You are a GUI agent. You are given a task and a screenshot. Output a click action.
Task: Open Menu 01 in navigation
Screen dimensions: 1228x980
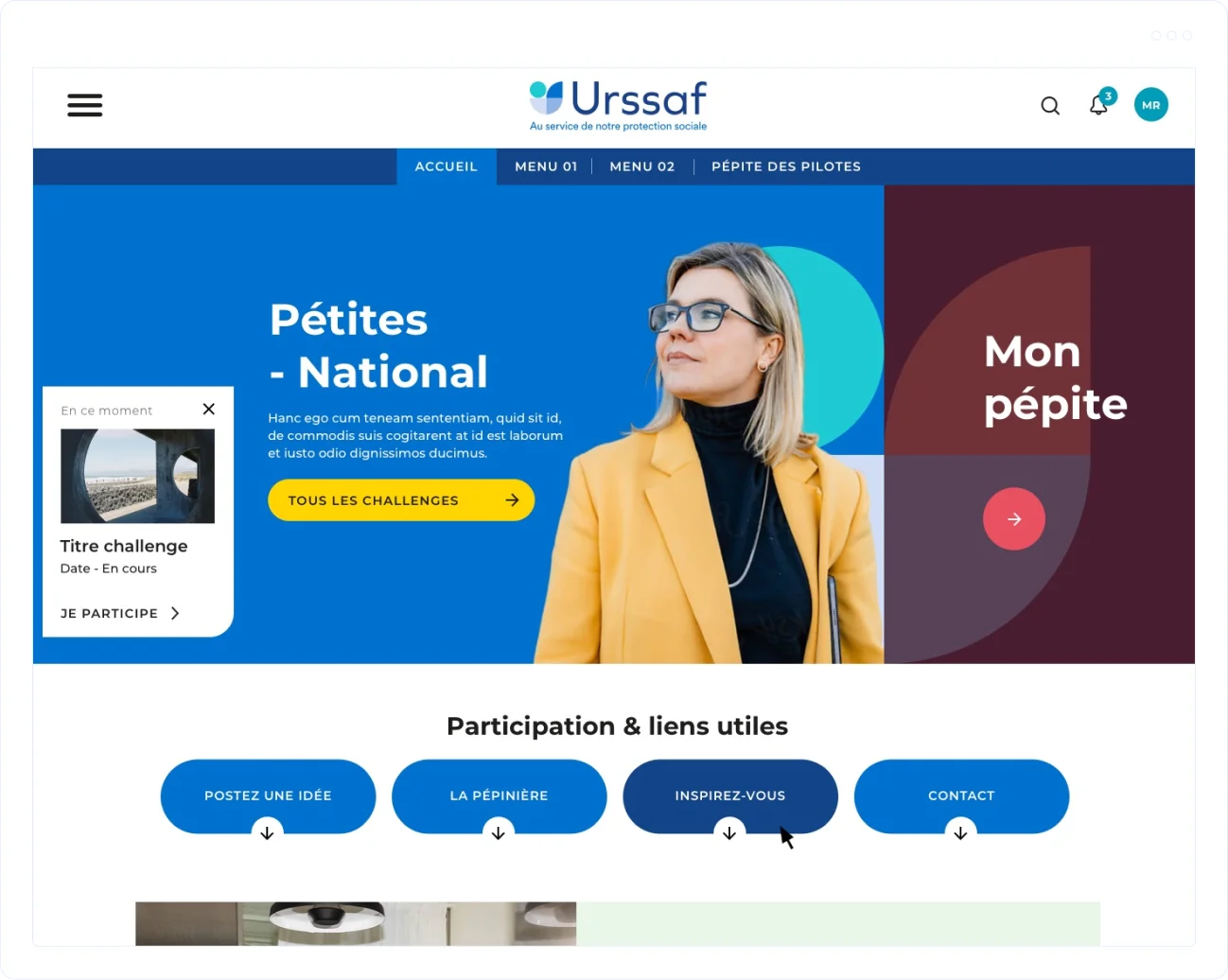pos(546,166)
